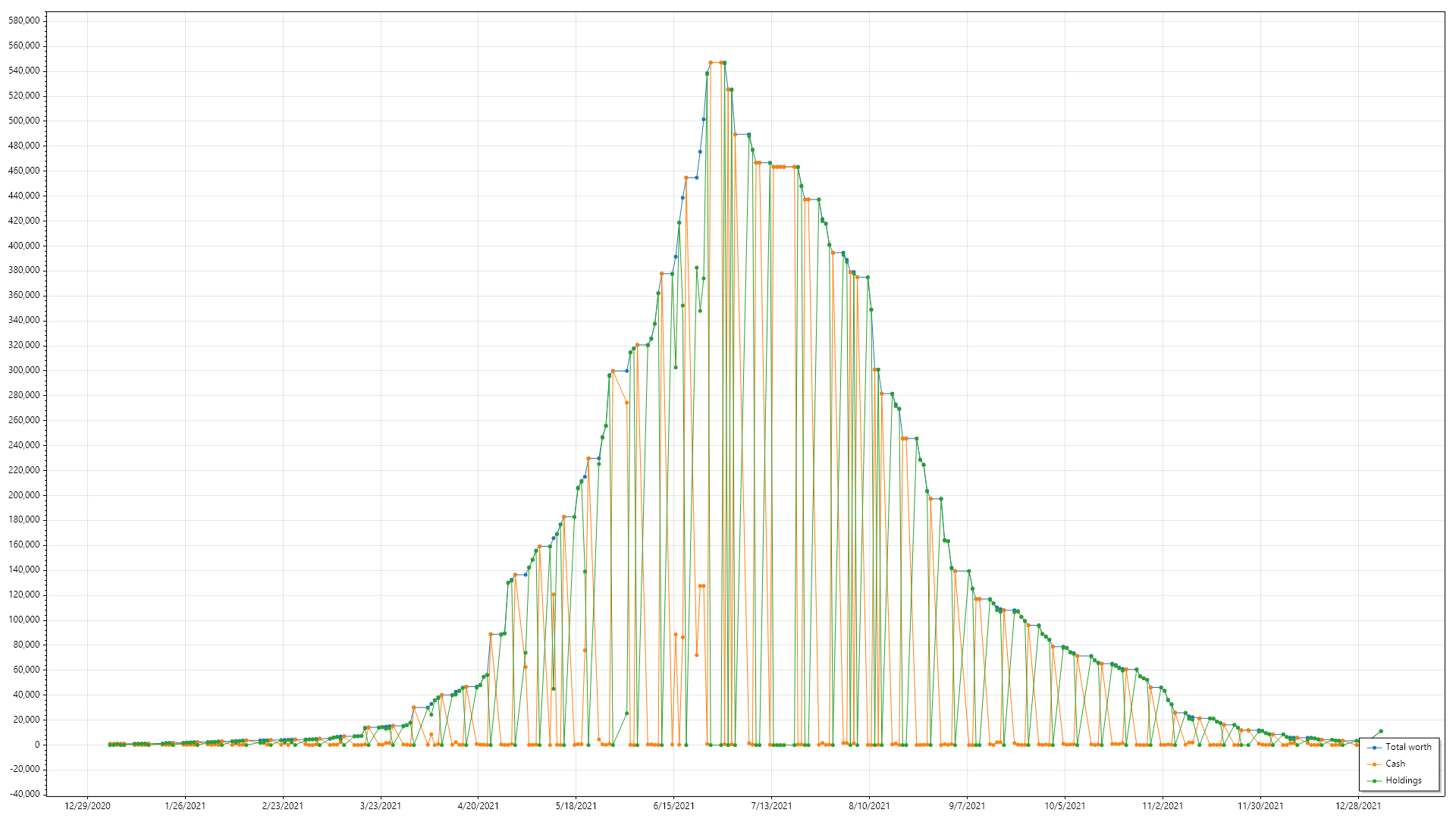
Task: Click the 12/29/2020 x-axis date label
Action: coord(87,806)
